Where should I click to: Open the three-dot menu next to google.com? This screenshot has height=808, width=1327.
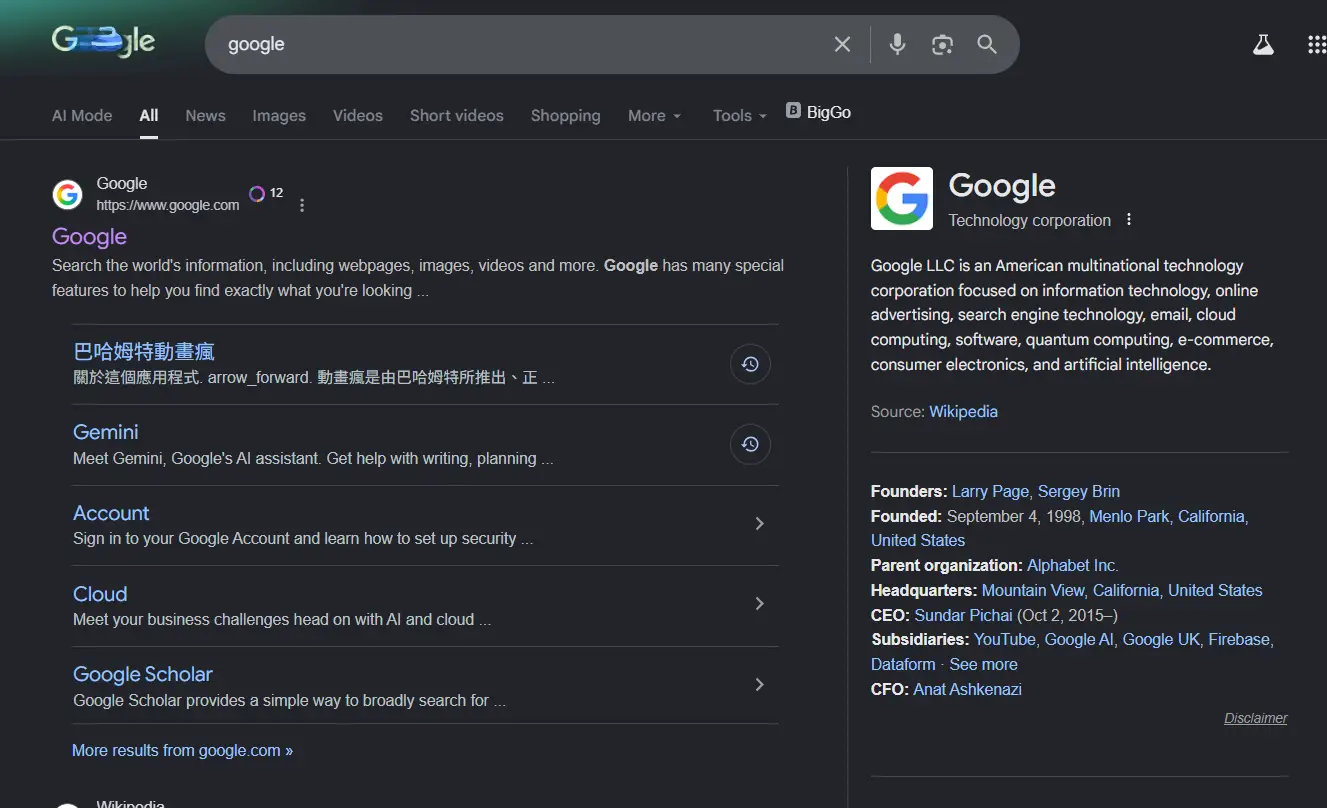tap(302, 205)
